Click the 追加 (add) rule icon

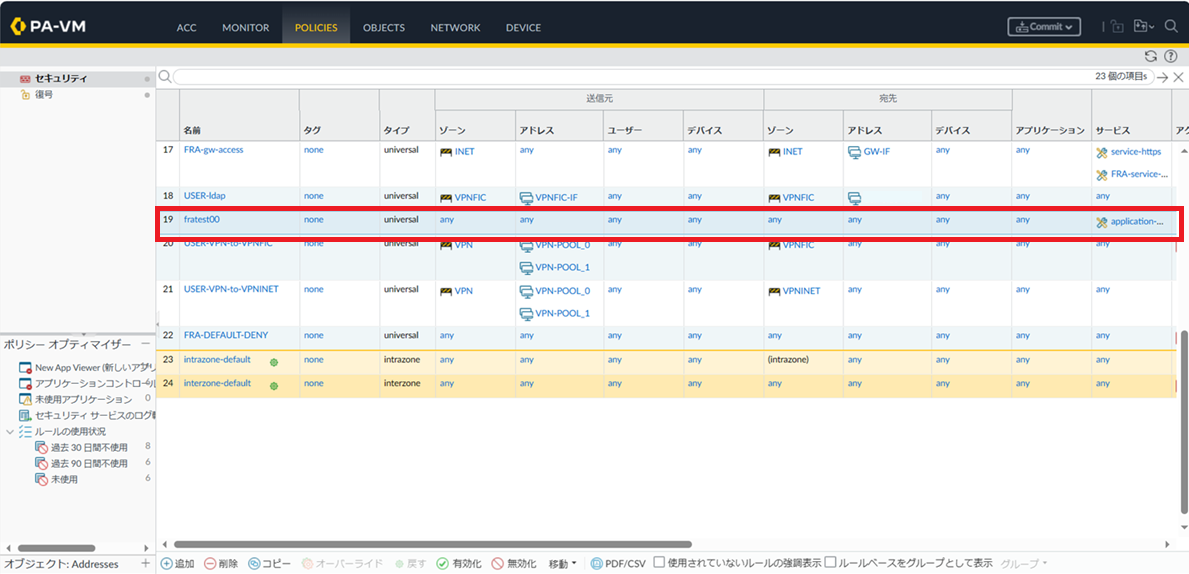[x=167, y=564]
